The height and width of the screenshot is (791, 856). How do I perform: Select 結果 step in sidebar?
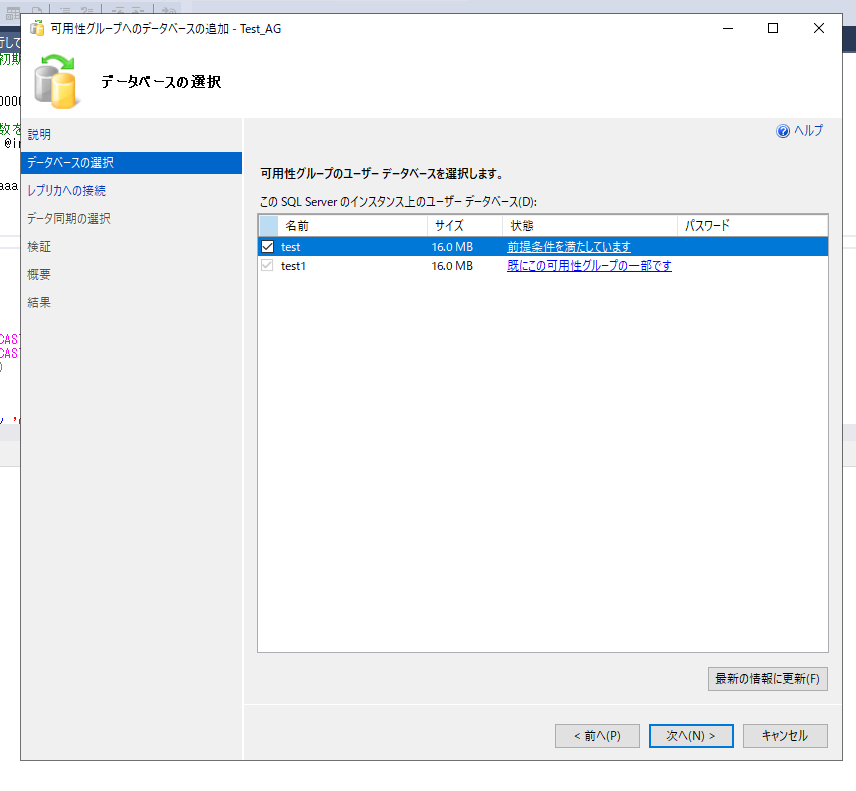(39, 302)
